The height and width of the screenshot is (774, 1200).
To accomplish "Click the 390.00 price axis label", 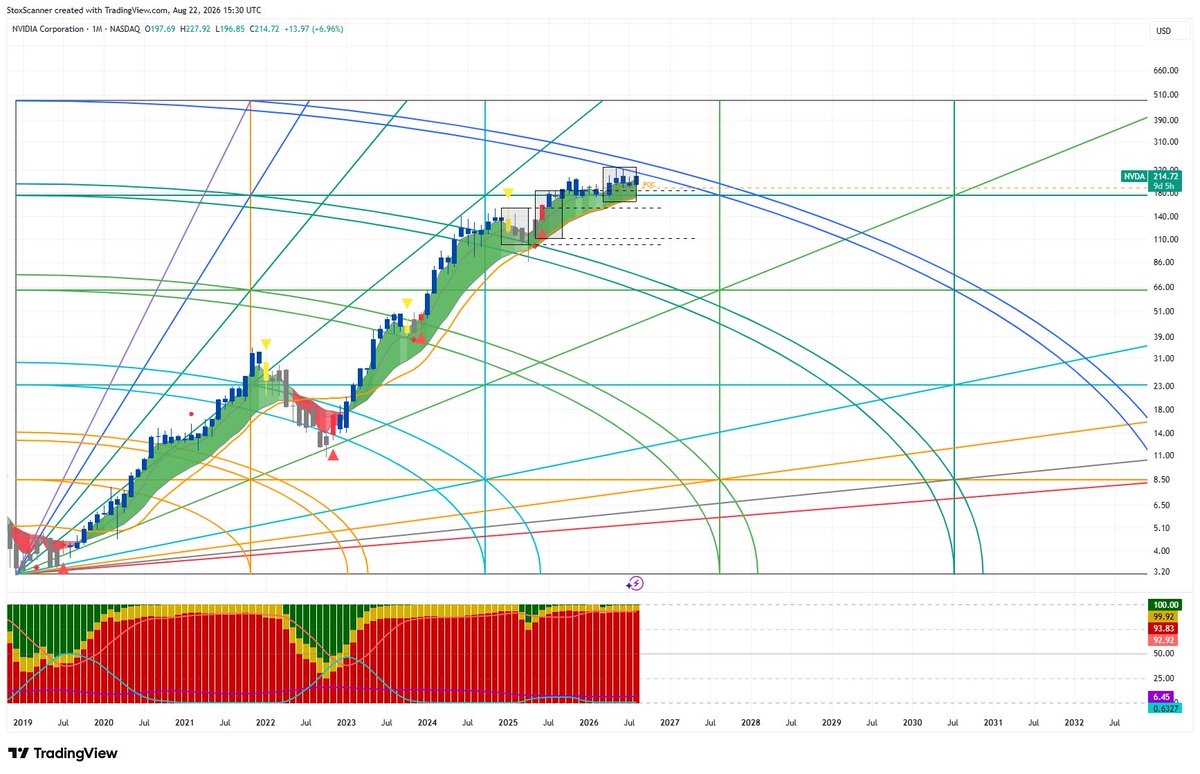I will (1166, 120).
